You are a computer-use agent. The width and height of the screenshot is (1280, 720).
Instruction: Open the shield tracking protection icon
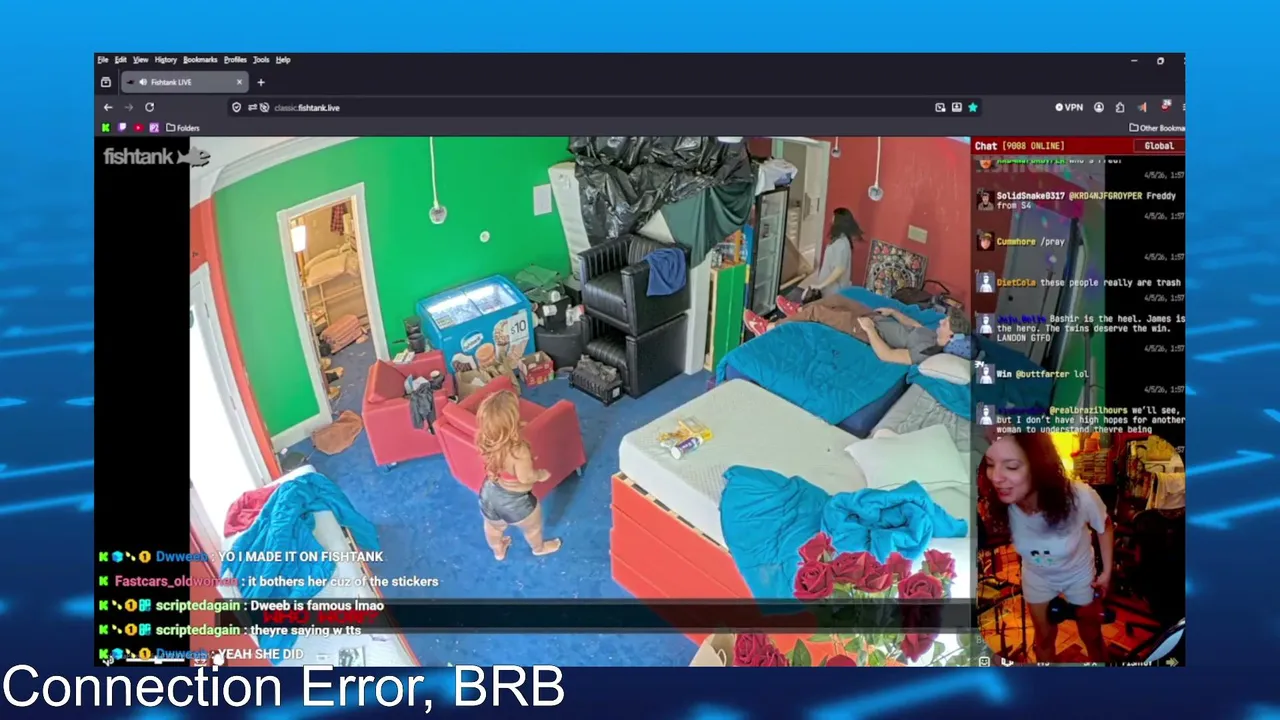pos(237,107)
